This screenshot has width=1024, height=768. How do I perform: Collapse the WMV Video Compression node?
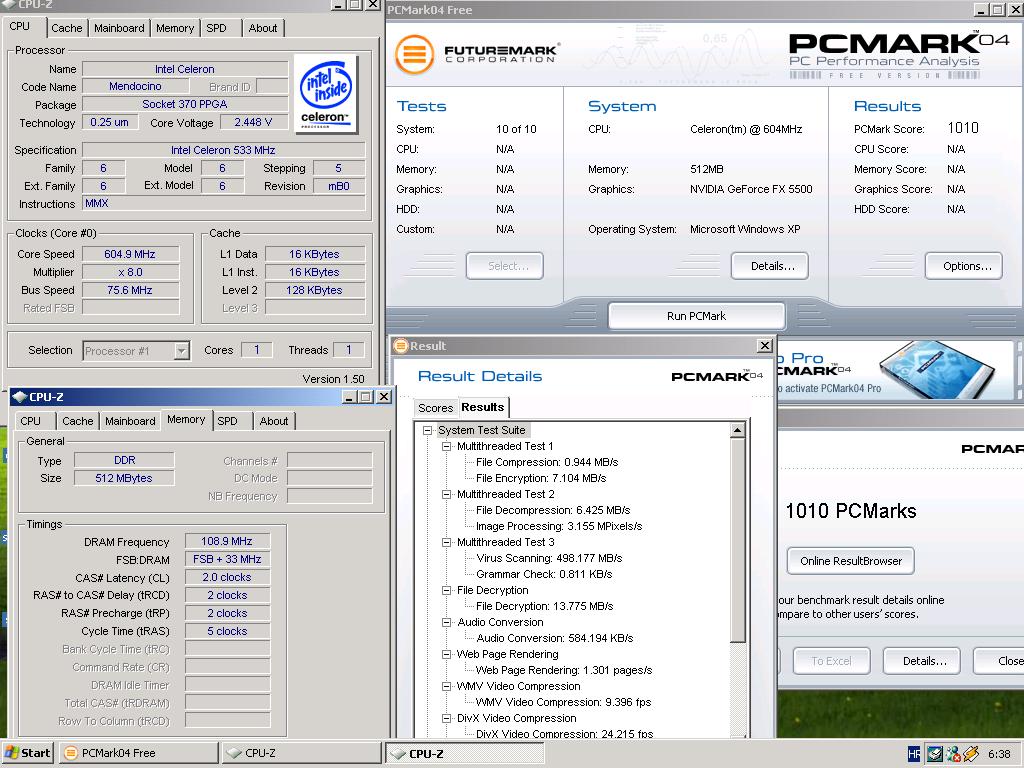click(447, 686)
